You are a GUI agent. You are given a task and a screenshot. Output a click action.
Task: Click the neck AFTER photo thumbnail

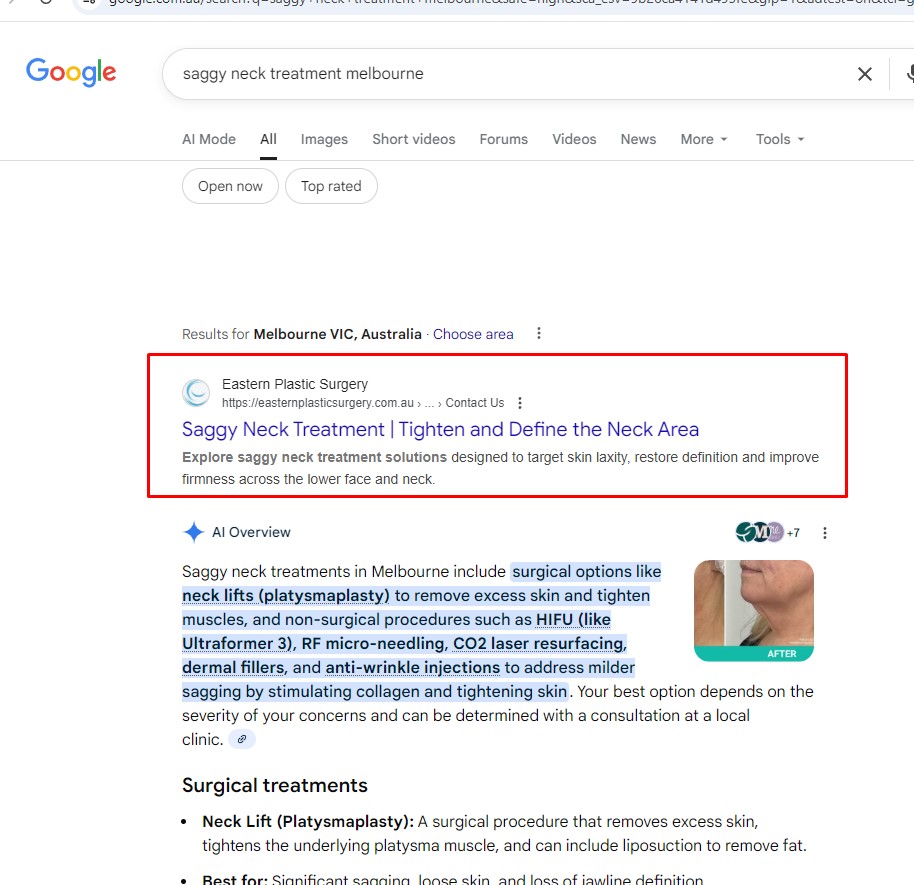754,610
